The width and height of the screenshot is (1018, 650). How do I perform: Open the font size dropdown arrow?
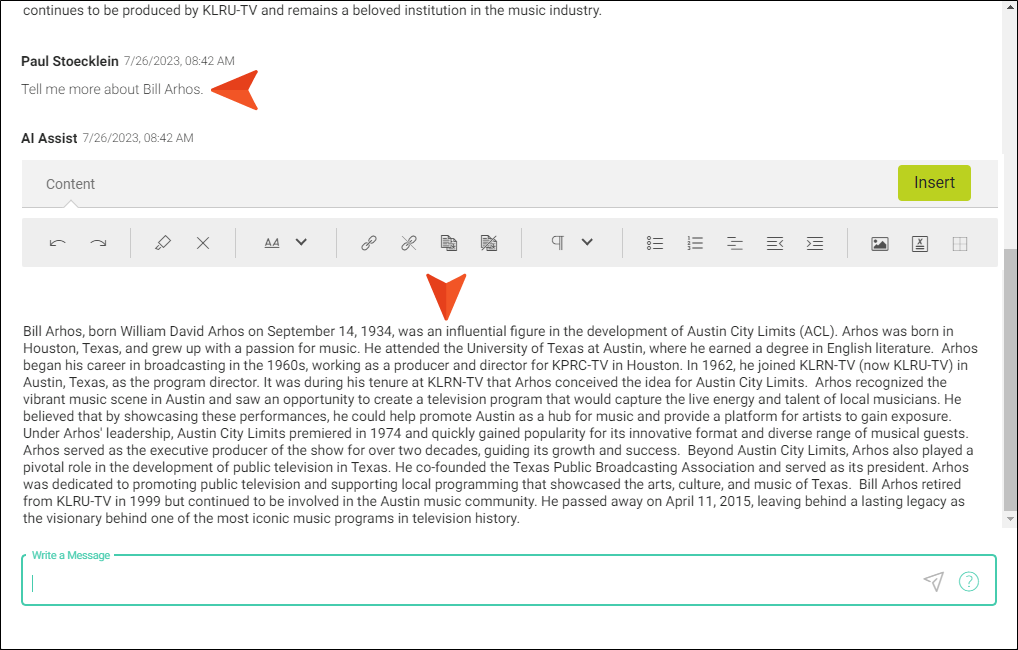tap(301, 242)
